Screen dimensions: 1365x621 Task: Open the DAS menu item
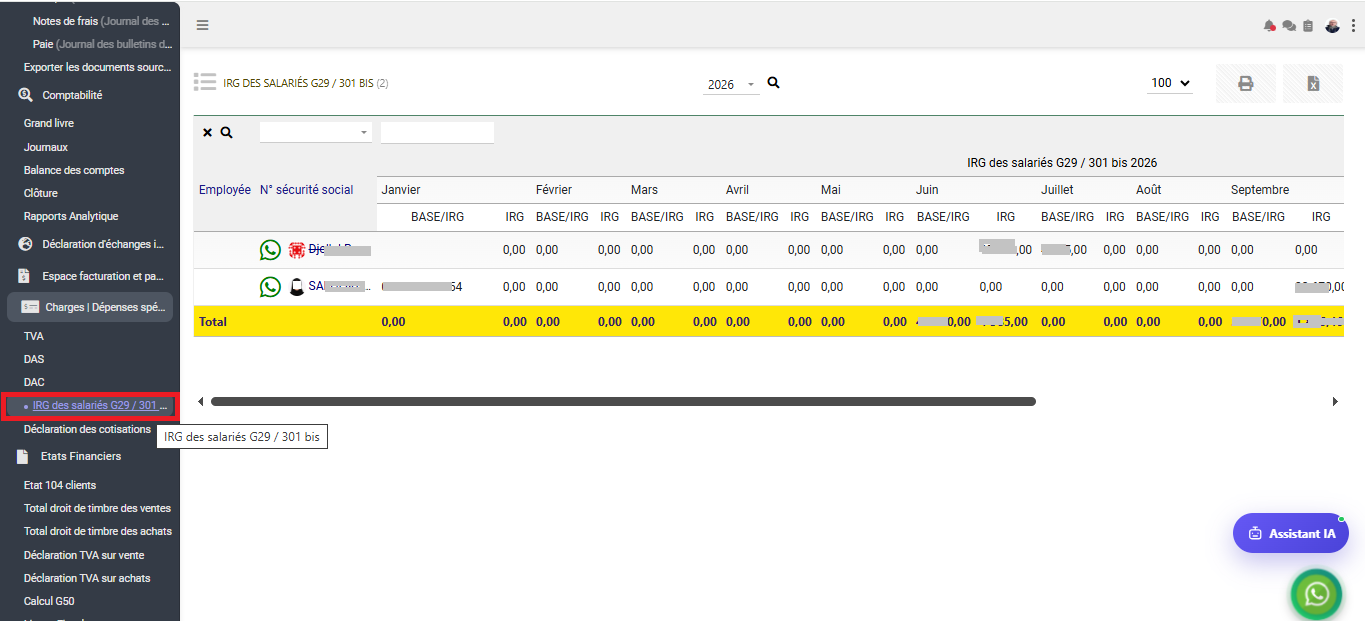[34, 359]
